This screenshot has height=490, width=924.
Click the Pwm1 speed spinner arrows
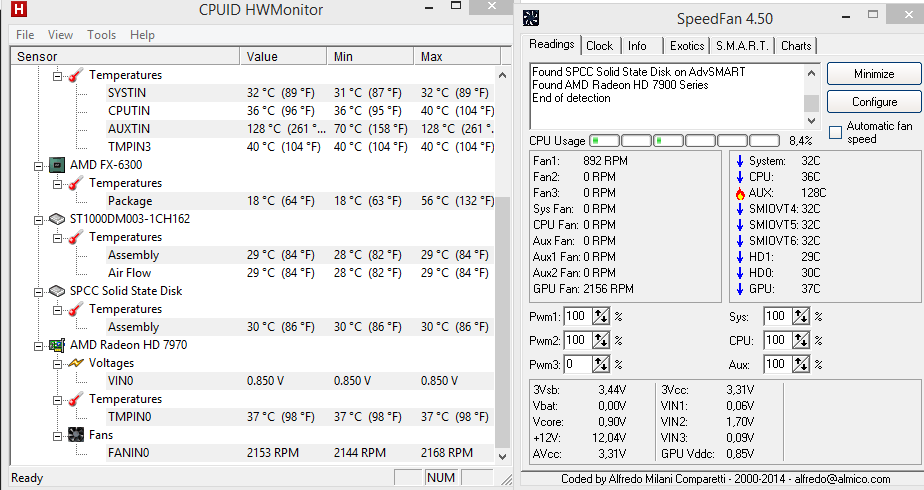pos(600,316)
